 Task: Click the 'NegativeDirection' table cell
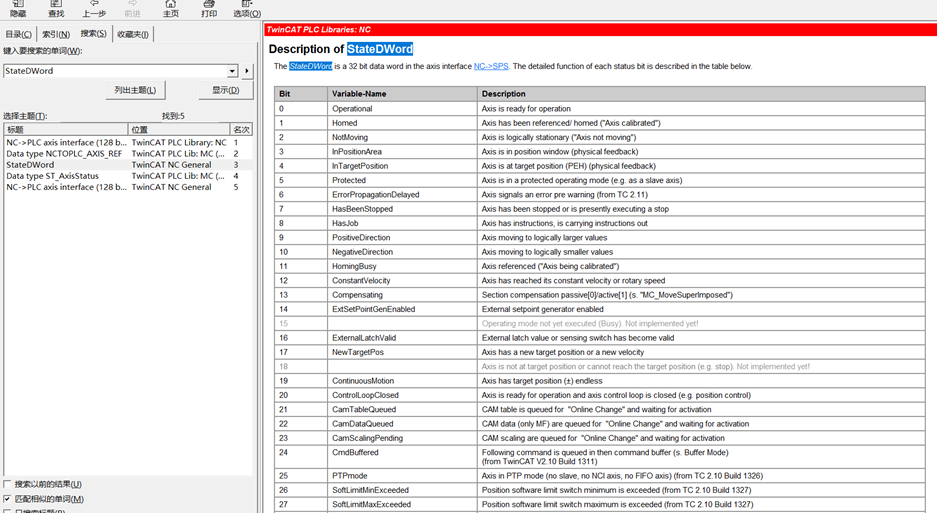(x=403, y=252)
